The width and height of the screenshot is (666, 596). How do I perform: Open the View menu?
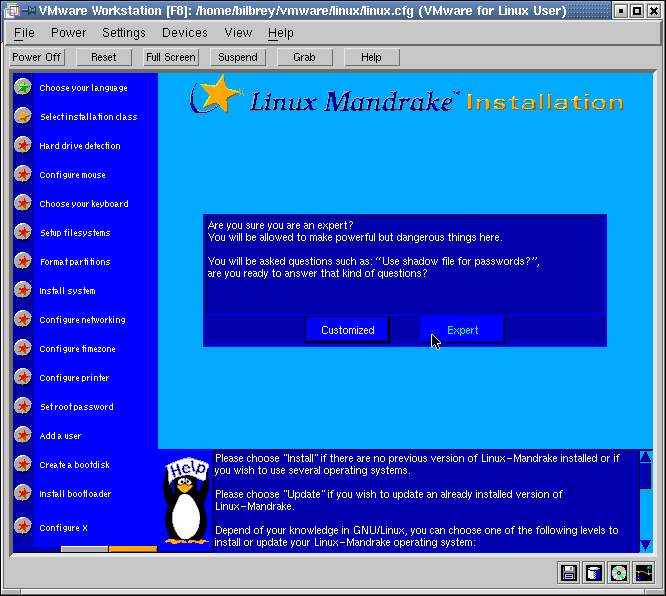click(238, 33)
